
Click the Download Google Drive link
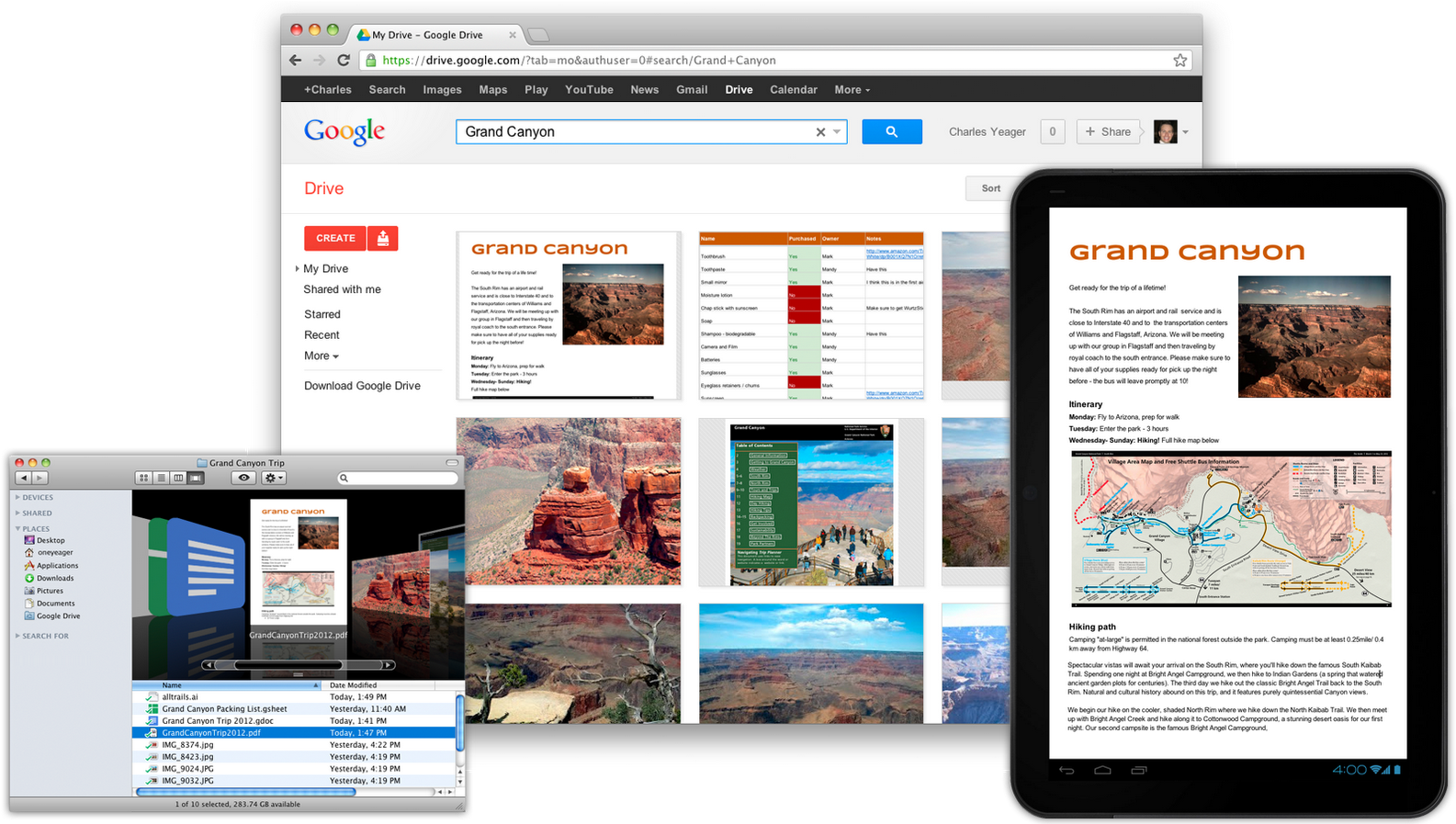[x=362, y=386]
